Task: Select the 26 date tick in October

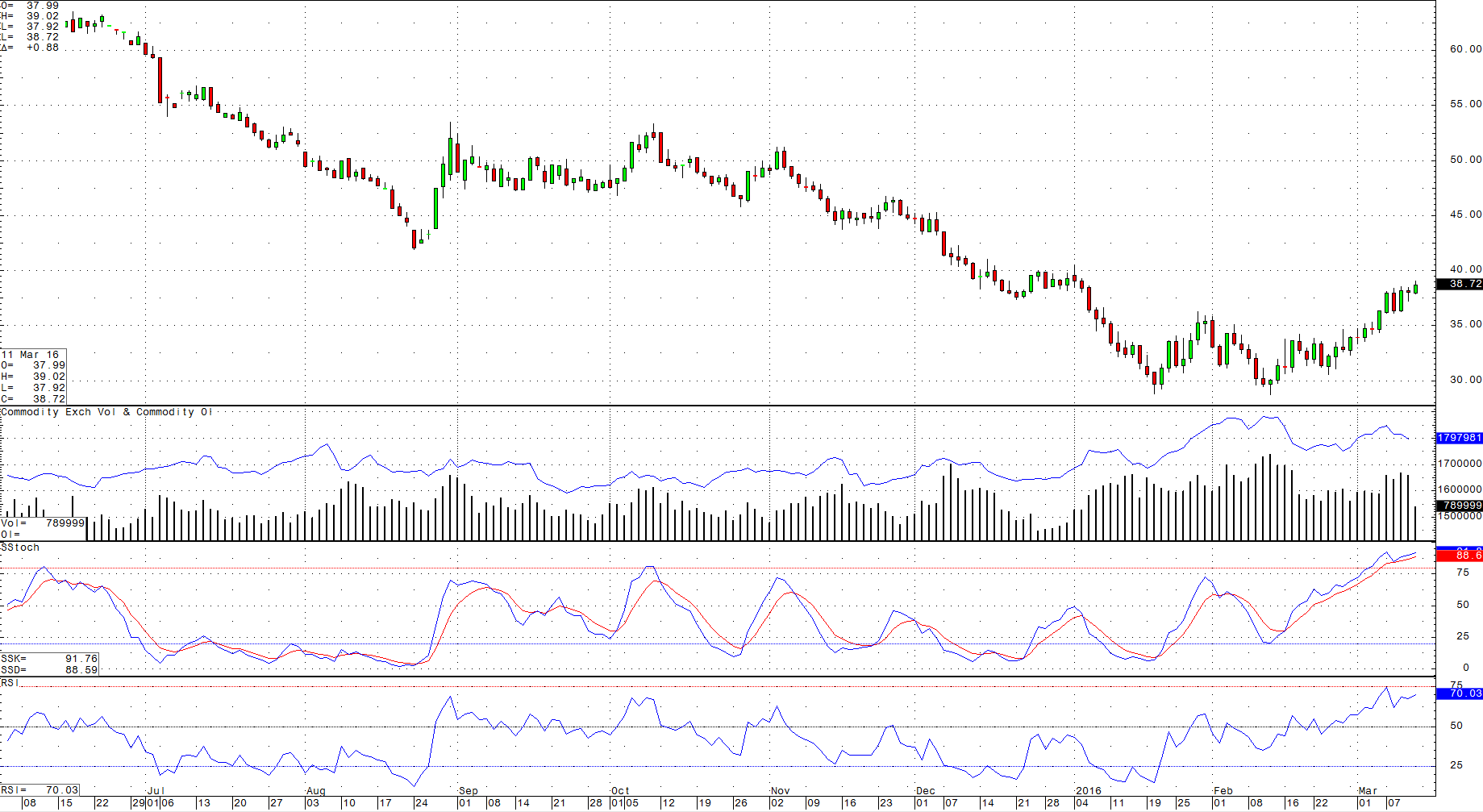Action: (x=740, y=803)
